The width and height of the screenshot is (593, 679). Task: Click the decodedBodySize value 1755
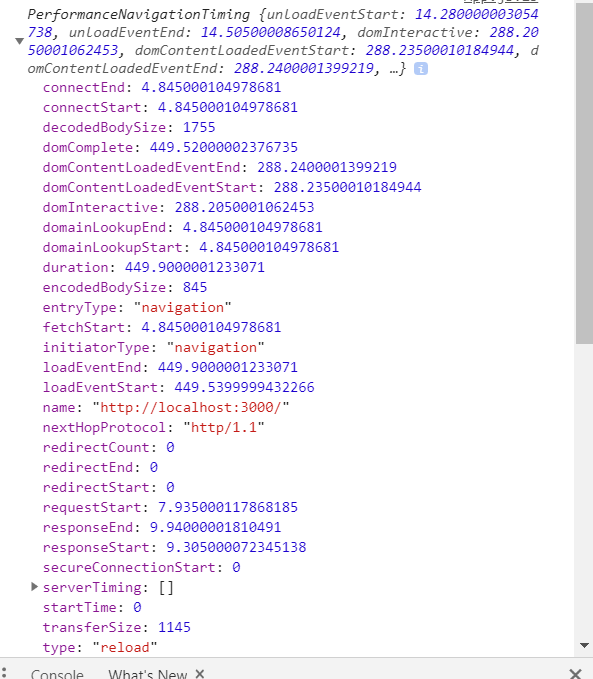click(199, 127)
